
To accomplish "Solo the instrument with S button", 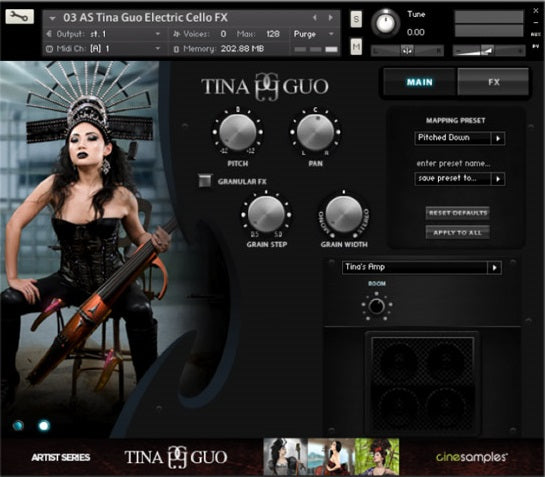I will tap(356, 19).
